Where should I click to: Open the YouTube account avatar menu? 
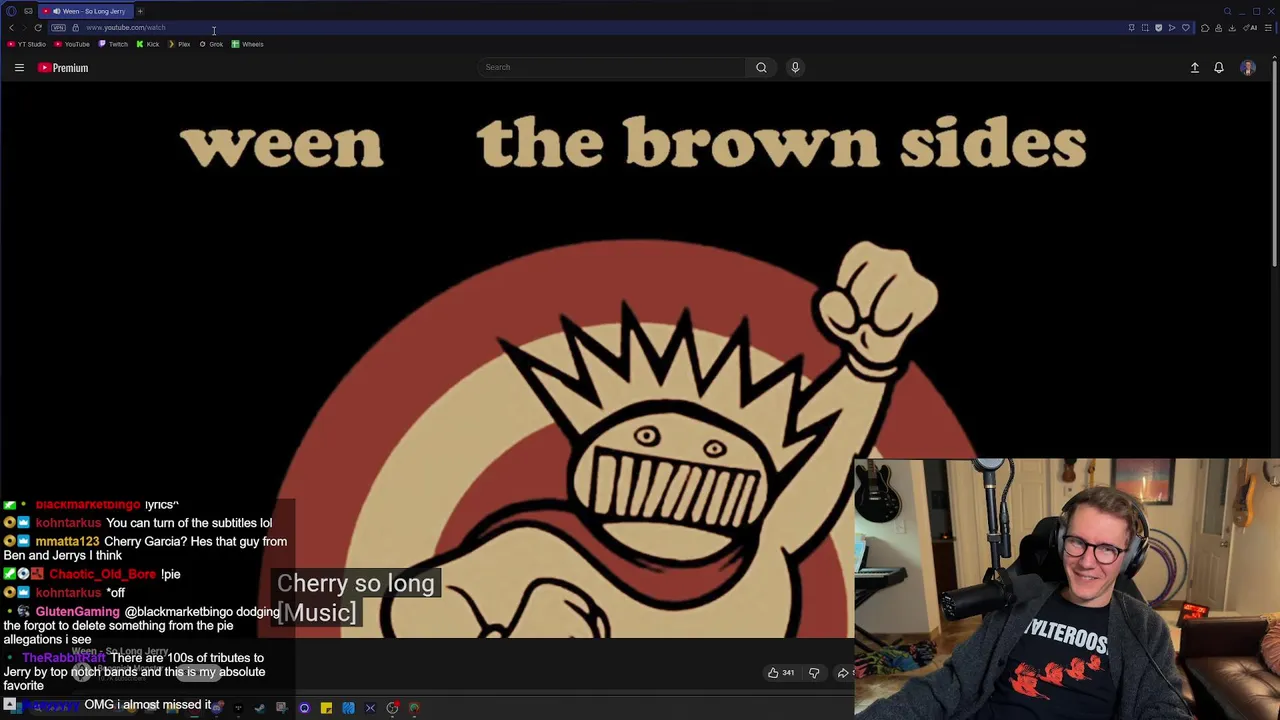(x=1248, y=68)
